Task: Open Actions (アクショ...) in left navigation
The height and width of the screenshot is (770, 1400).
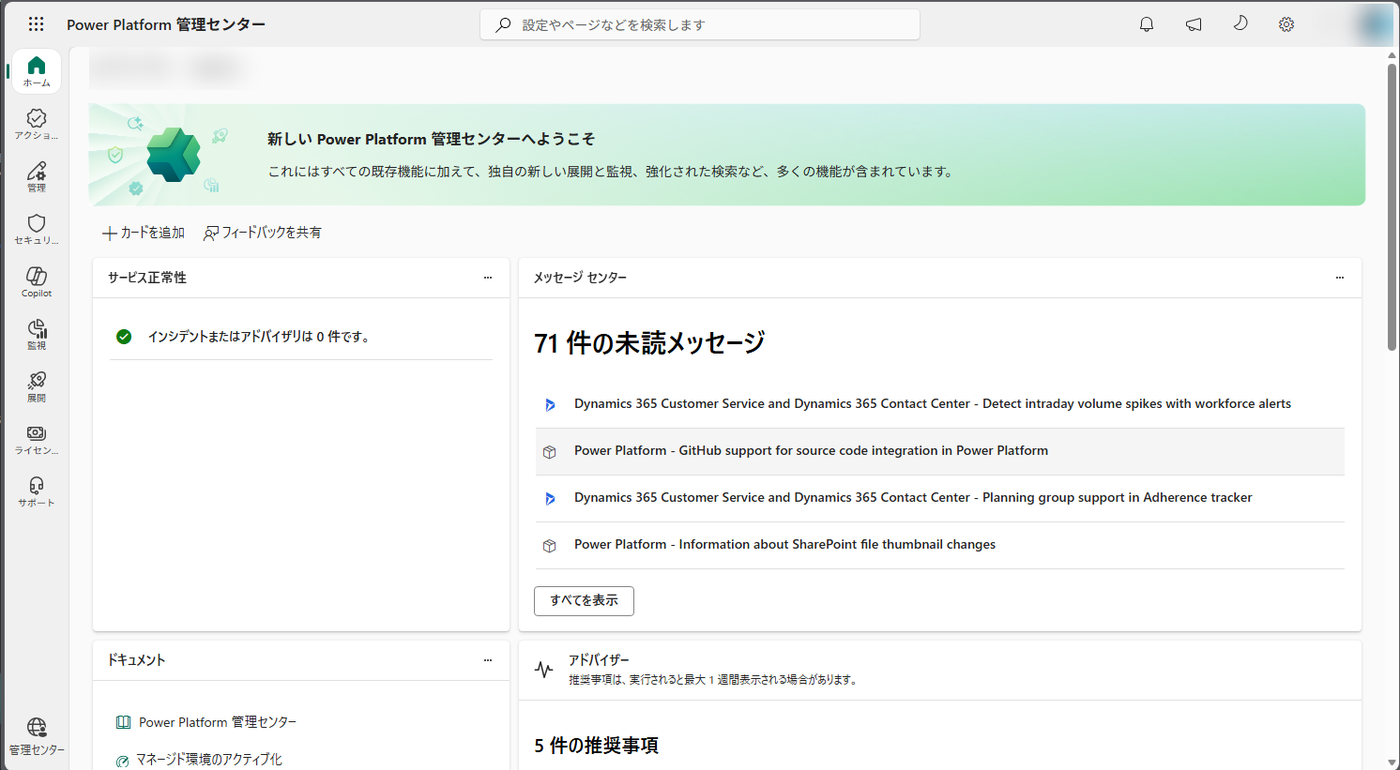Action: (x=36, y=124)
